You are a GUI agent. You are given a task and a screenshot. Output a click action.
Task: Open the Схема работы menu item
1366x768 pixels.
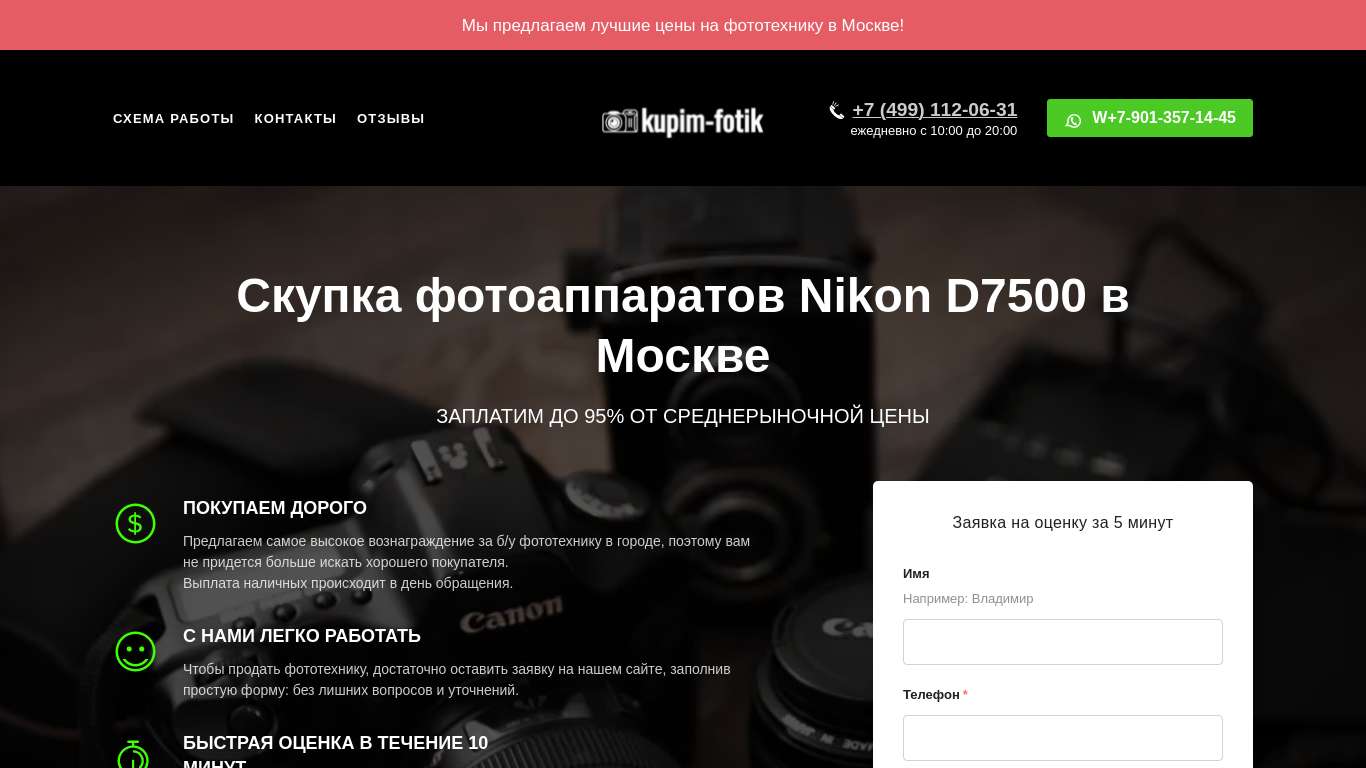173,118
